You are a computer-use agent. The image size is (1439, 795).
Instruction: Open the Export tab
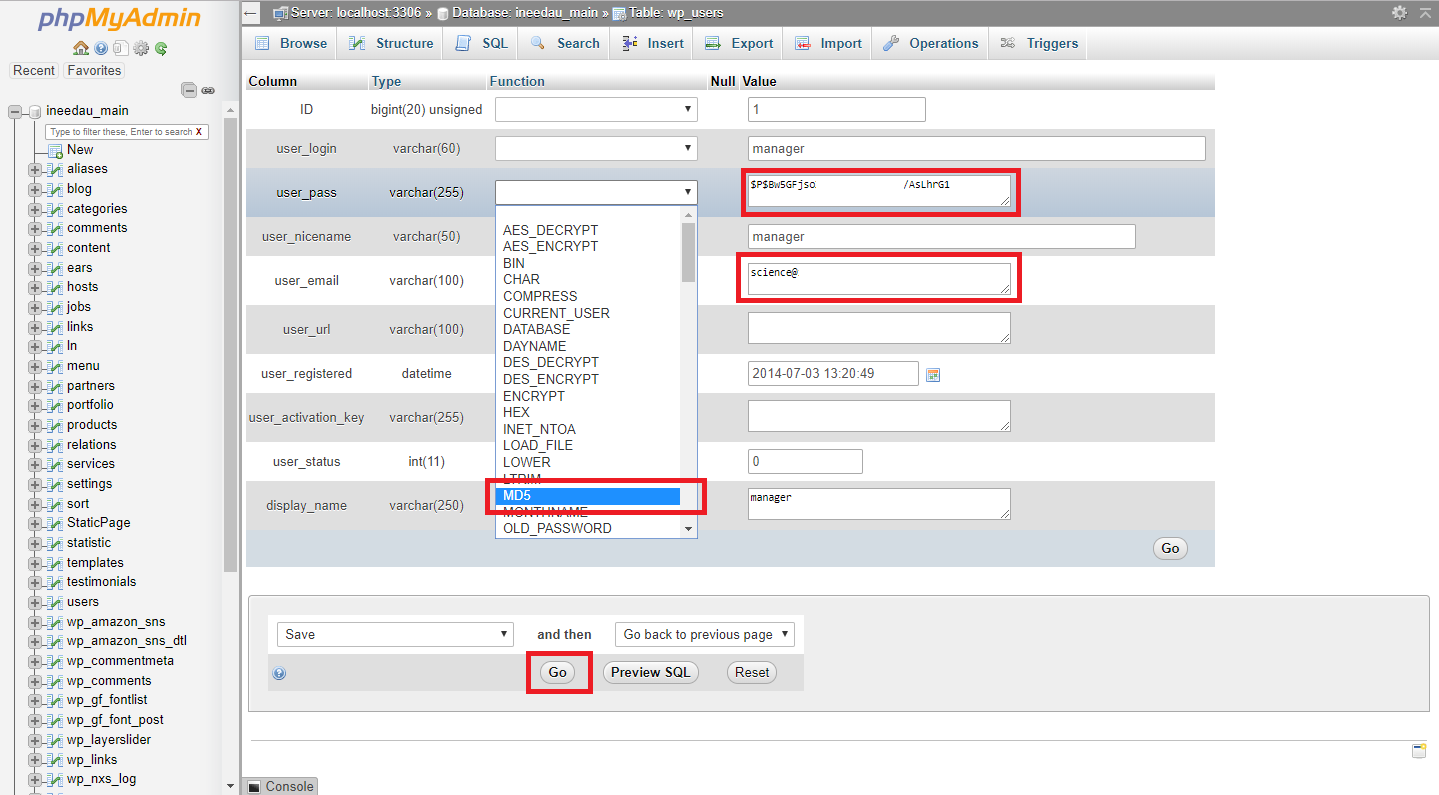pos(740,43)
